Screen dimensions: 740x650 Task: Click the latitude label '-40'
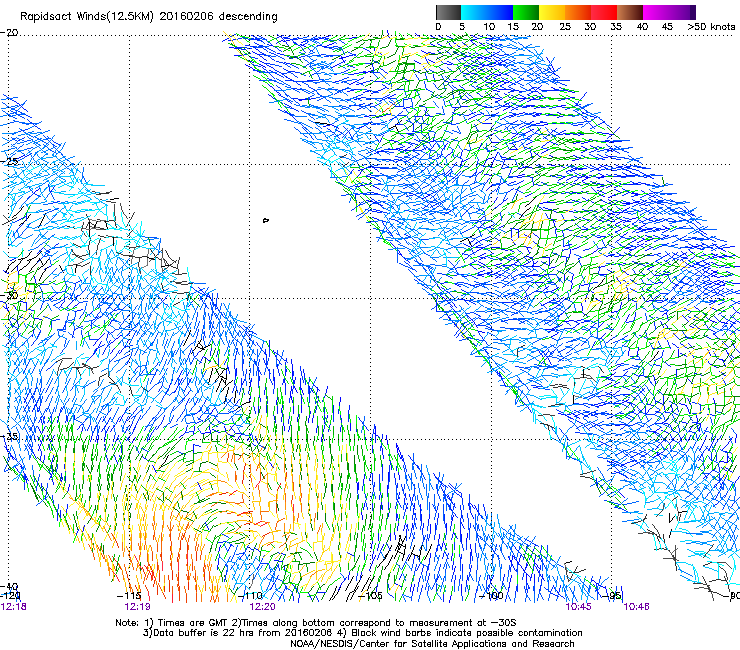tap(9, 587)
